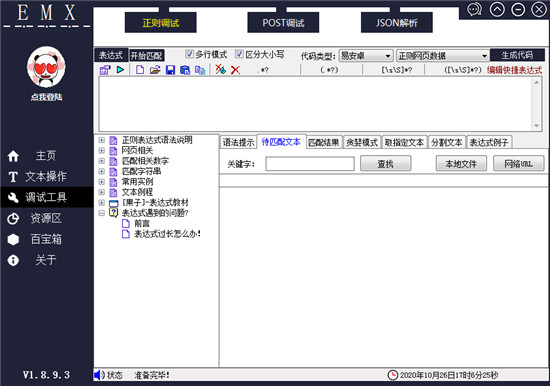Click the 点我登陆 login text
The height and width of the screenshot is (386, 550).
[46, 97]
